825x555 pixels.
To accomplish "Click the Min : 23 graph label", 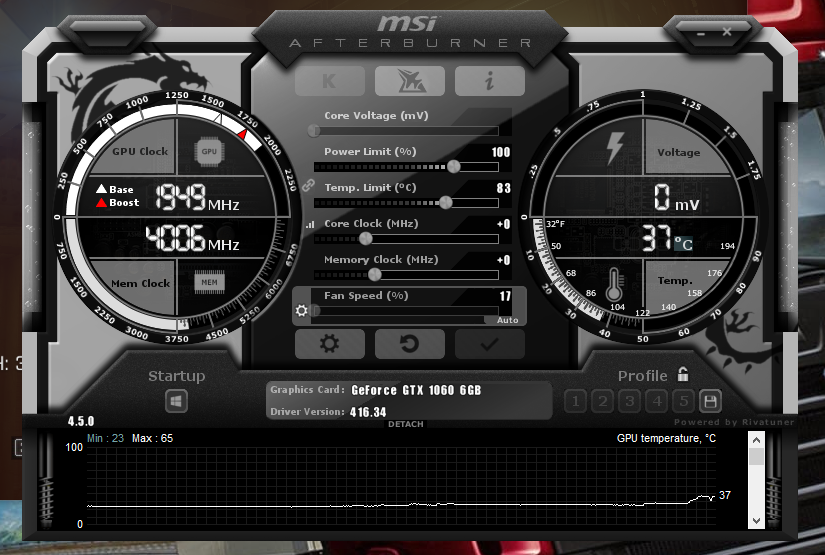I will point(105,438).
